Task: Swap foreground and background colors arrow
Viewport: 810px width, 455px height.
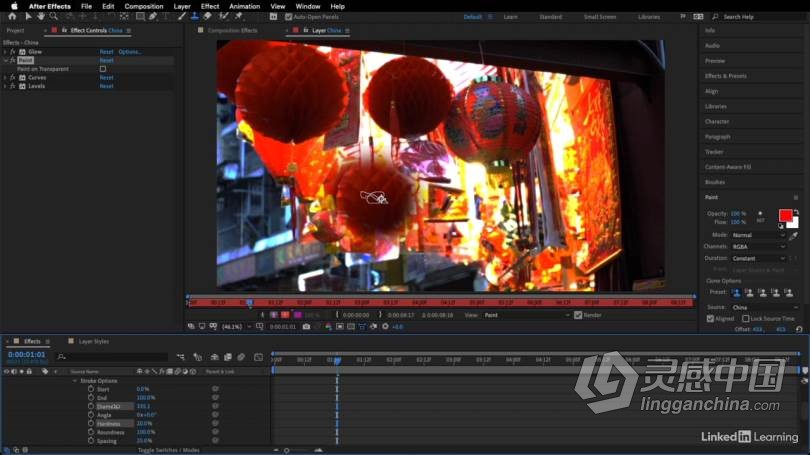Action: click(x=796, y=212)
